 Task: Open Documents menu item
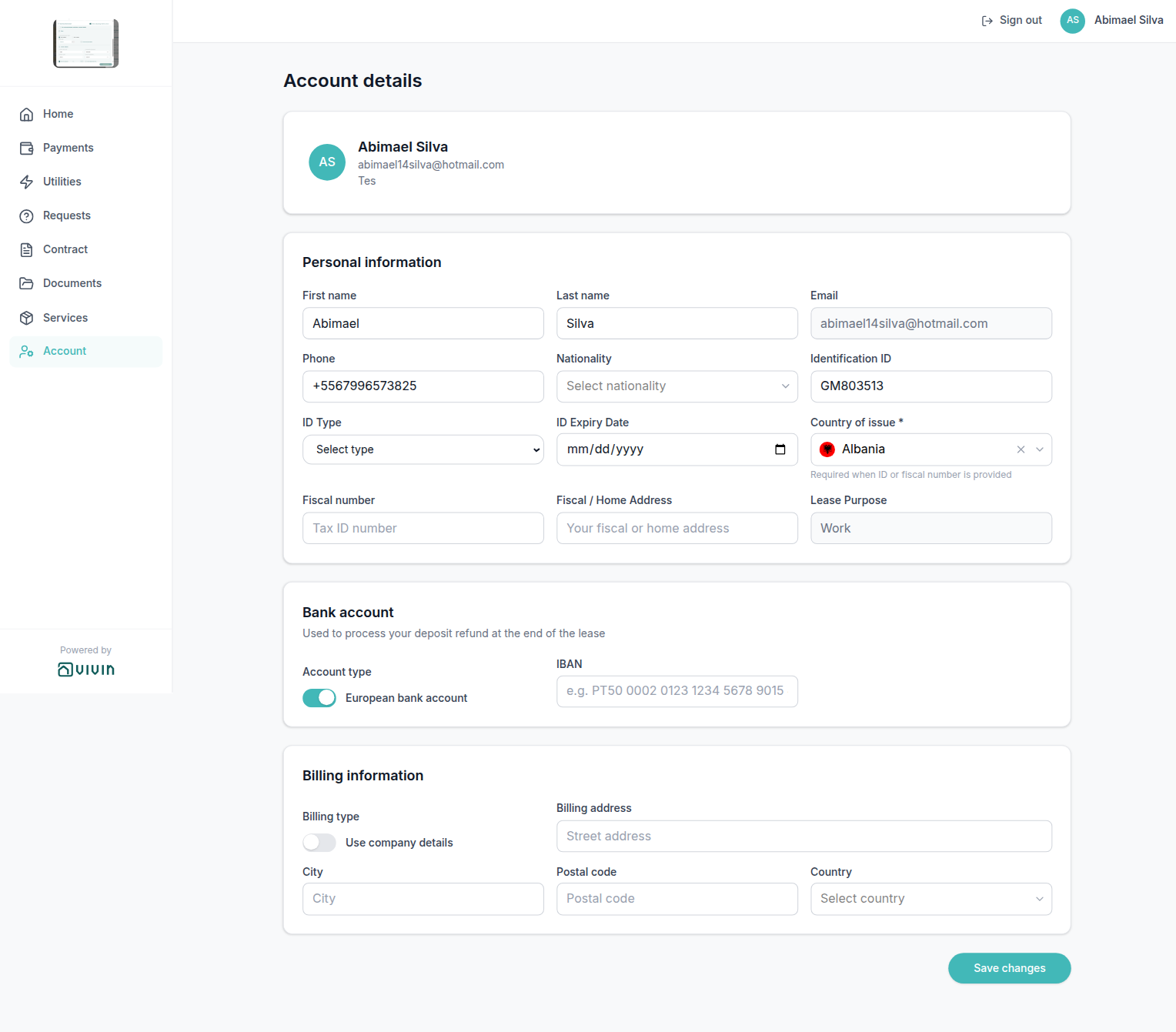pyautogui.click(x=86, y=283)
